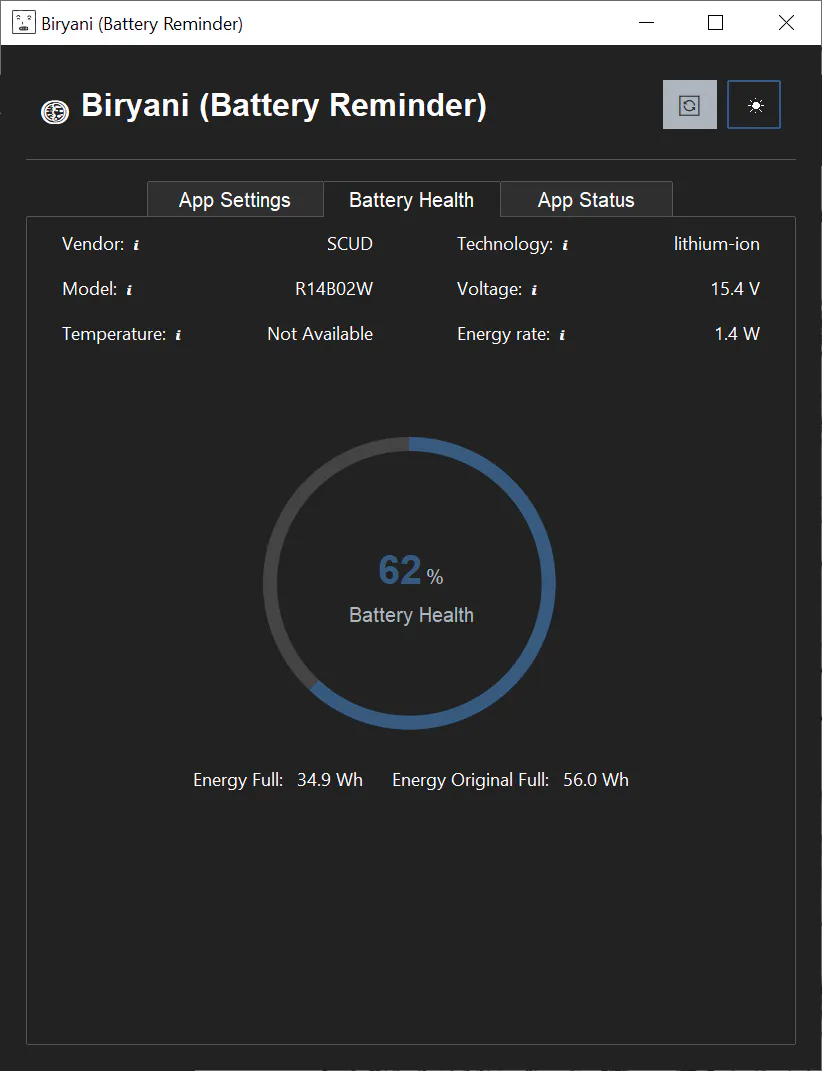The image size is (822, 1071).
Task: Click the vendor value SCUD
Action: [350, 244]
